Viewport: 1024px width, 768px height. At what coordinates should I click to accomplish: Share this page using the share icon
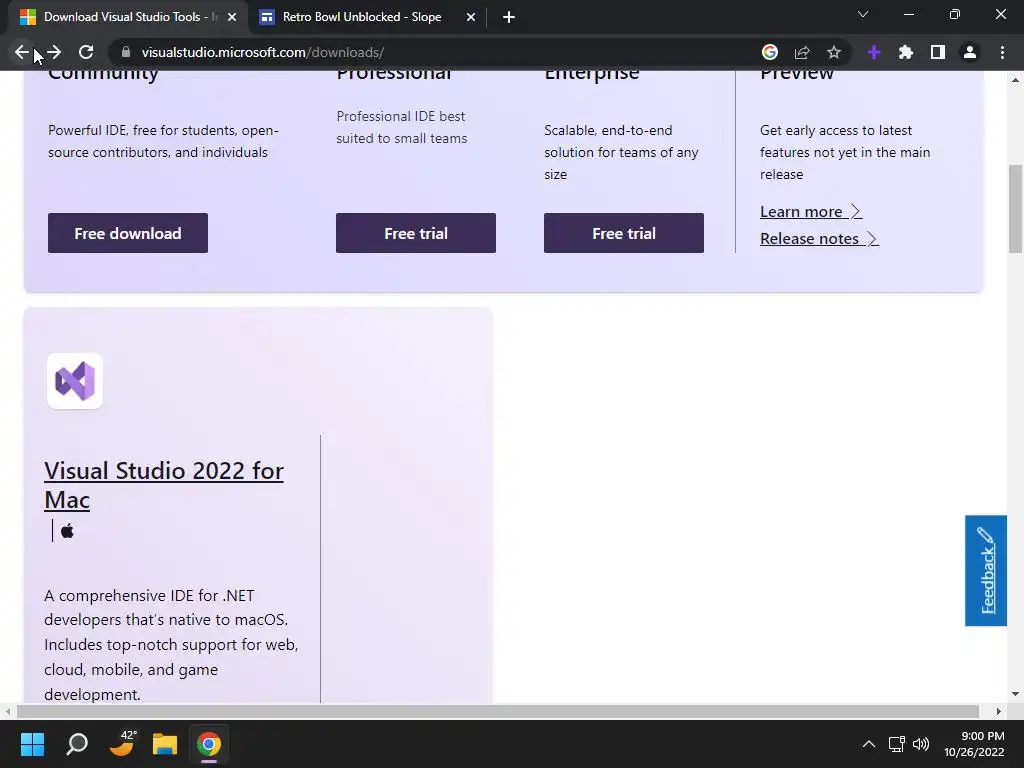coord(802,52)
